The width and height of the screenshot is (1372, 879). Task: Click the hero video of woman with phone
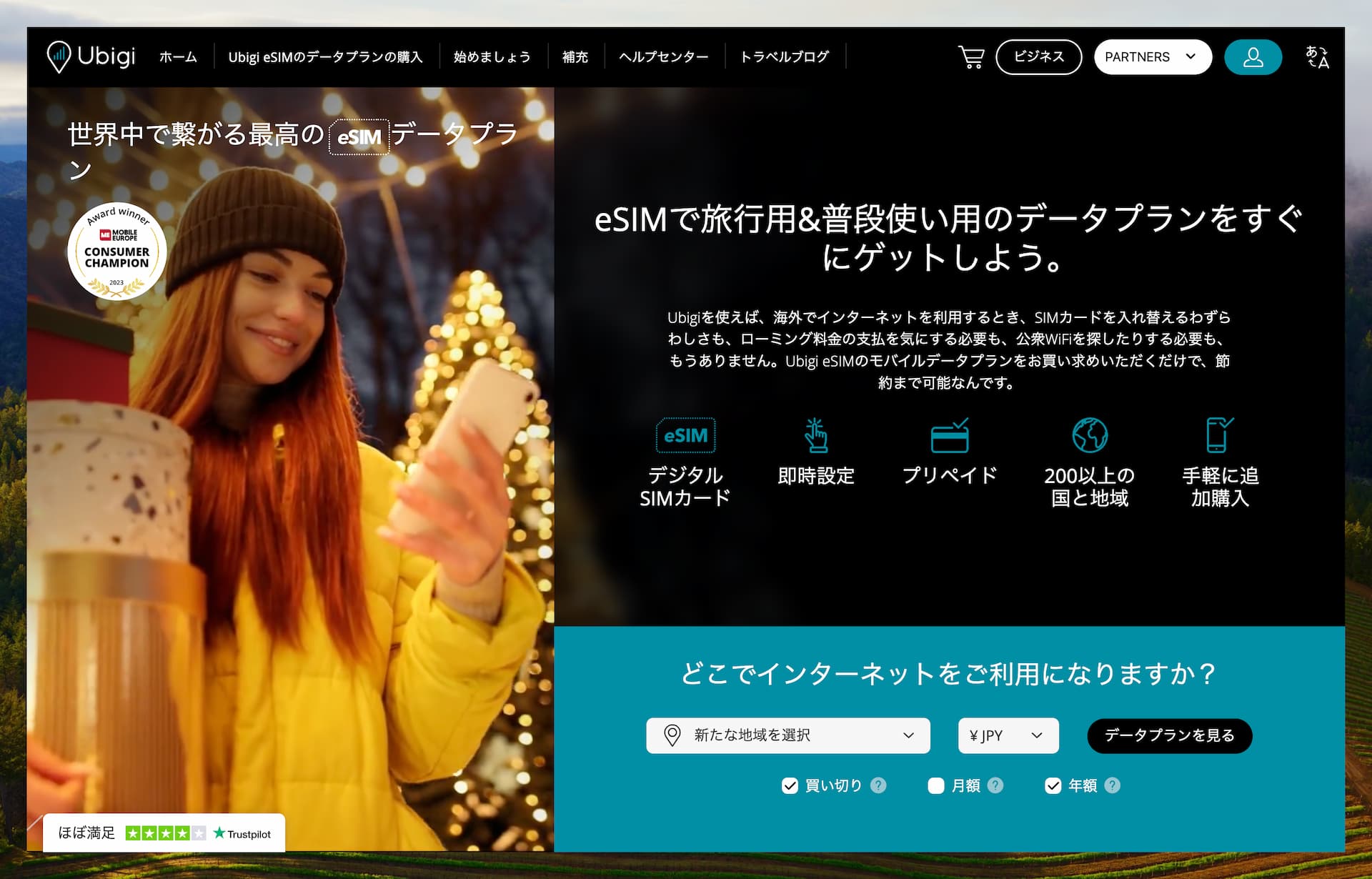click(x=290, y=469)
